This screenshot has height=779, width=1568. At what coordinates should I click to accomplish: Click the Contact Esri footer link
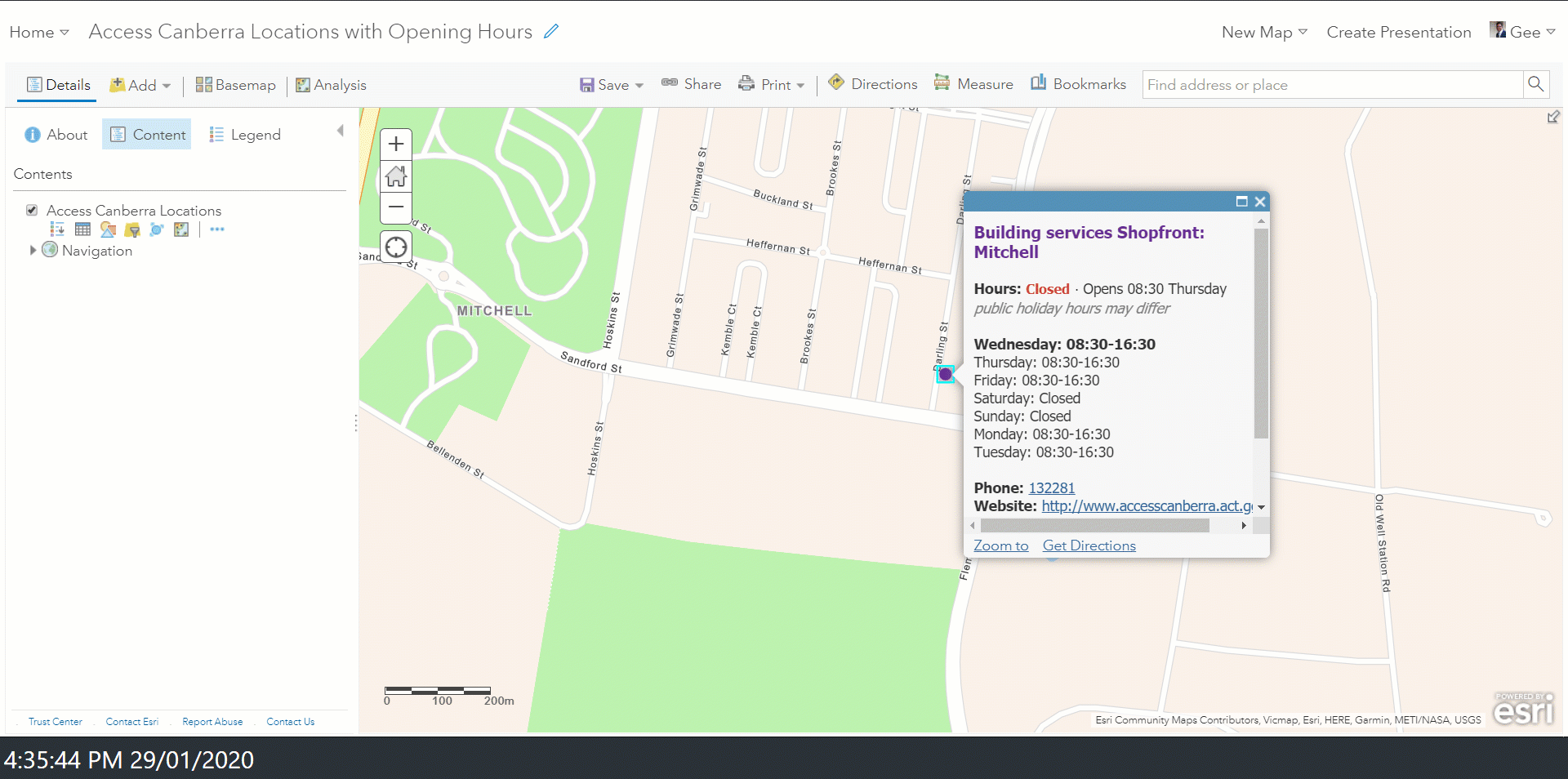click(x=131, y=722)
